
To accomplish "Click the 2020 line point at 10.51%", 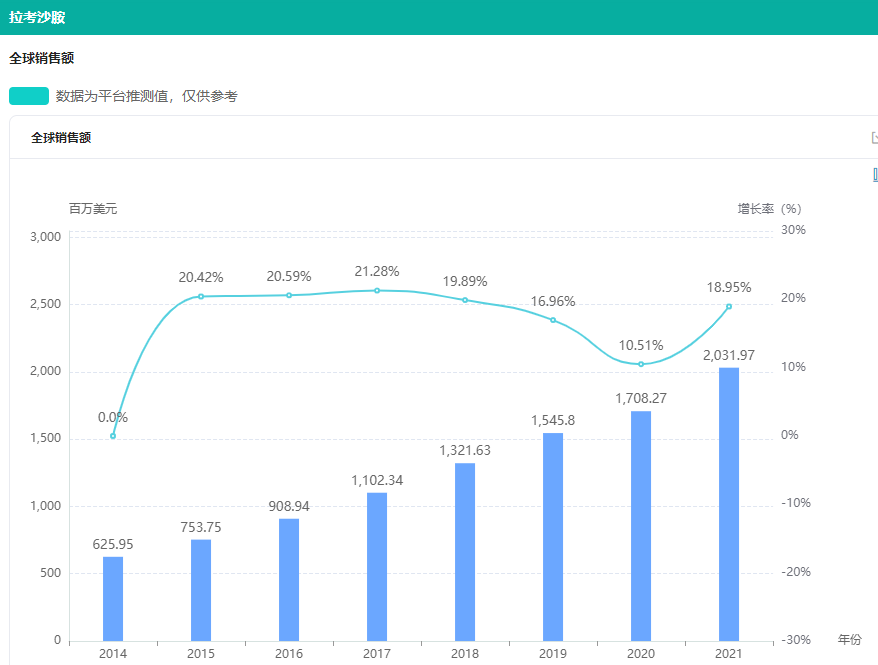I will [x=641, y=364].
